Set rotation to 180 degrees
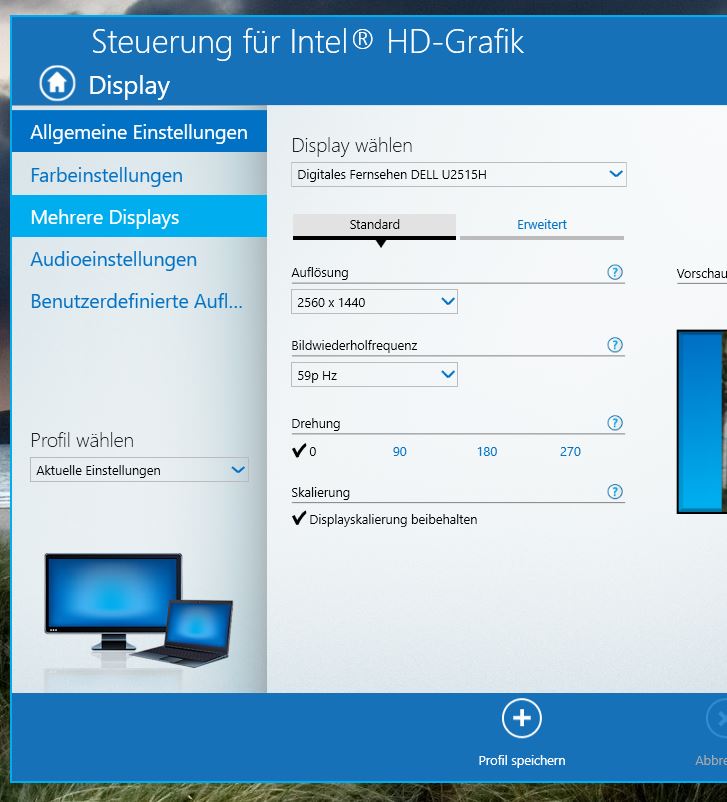The height and width of the screenshot is (802, 727). coord(487,452)
